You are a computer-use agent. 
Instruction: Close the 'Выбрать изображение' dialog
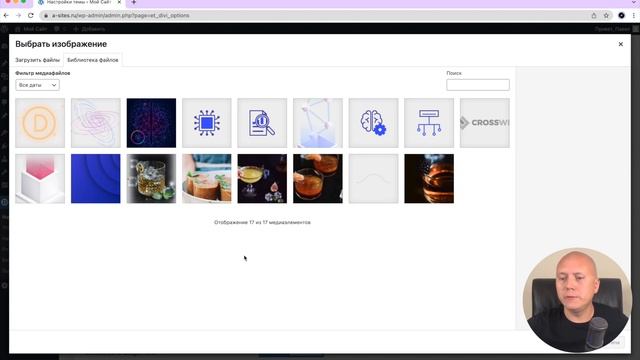pyautogui.click(x=620, y=44)
